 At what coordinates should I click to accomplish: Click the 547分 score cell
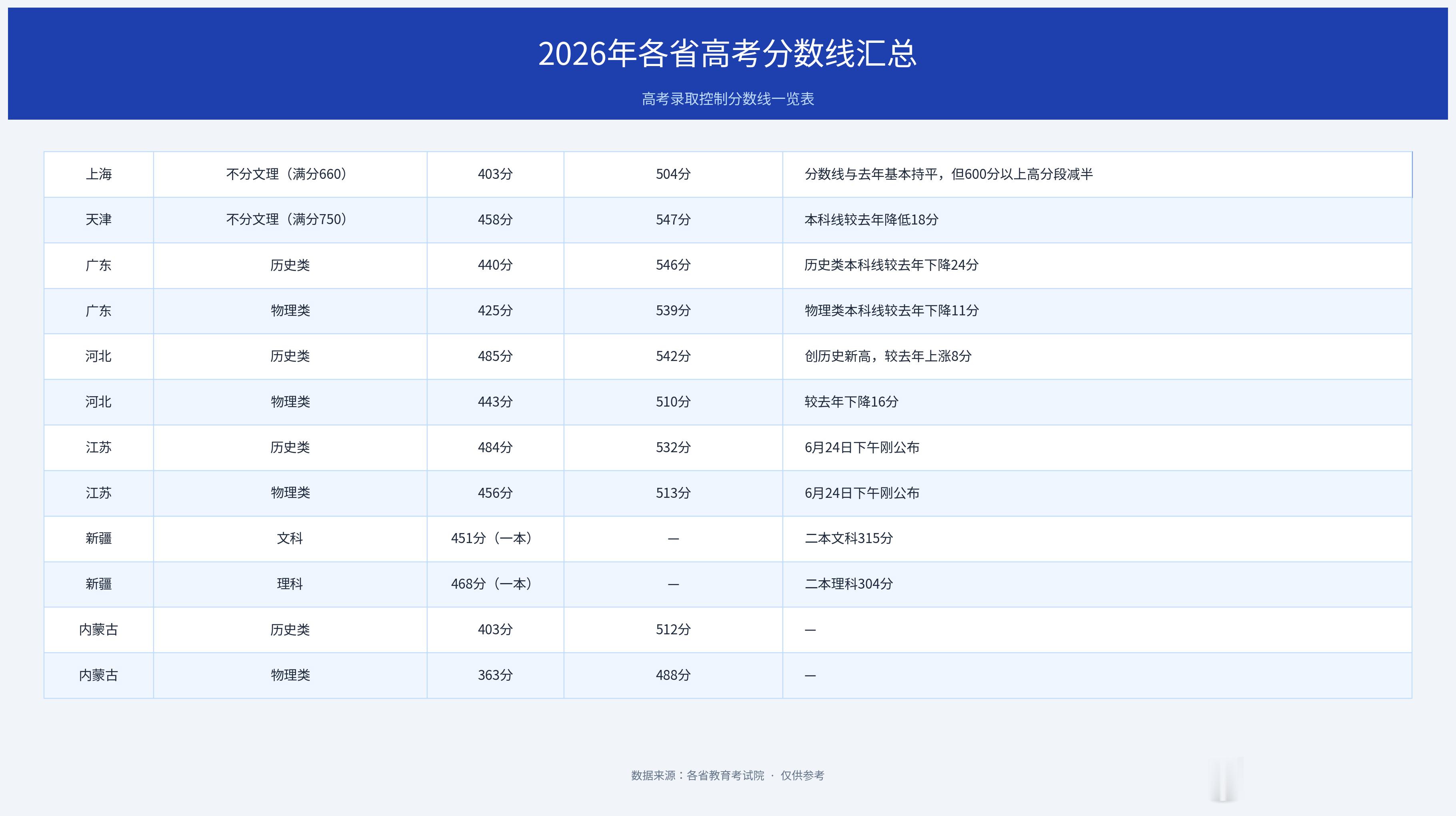point(673,220)
